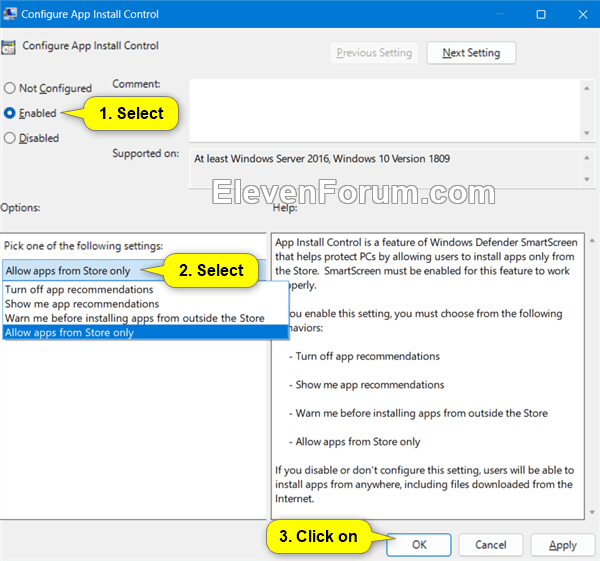Click Supported on box scroll down arrow

pos(587,179)
